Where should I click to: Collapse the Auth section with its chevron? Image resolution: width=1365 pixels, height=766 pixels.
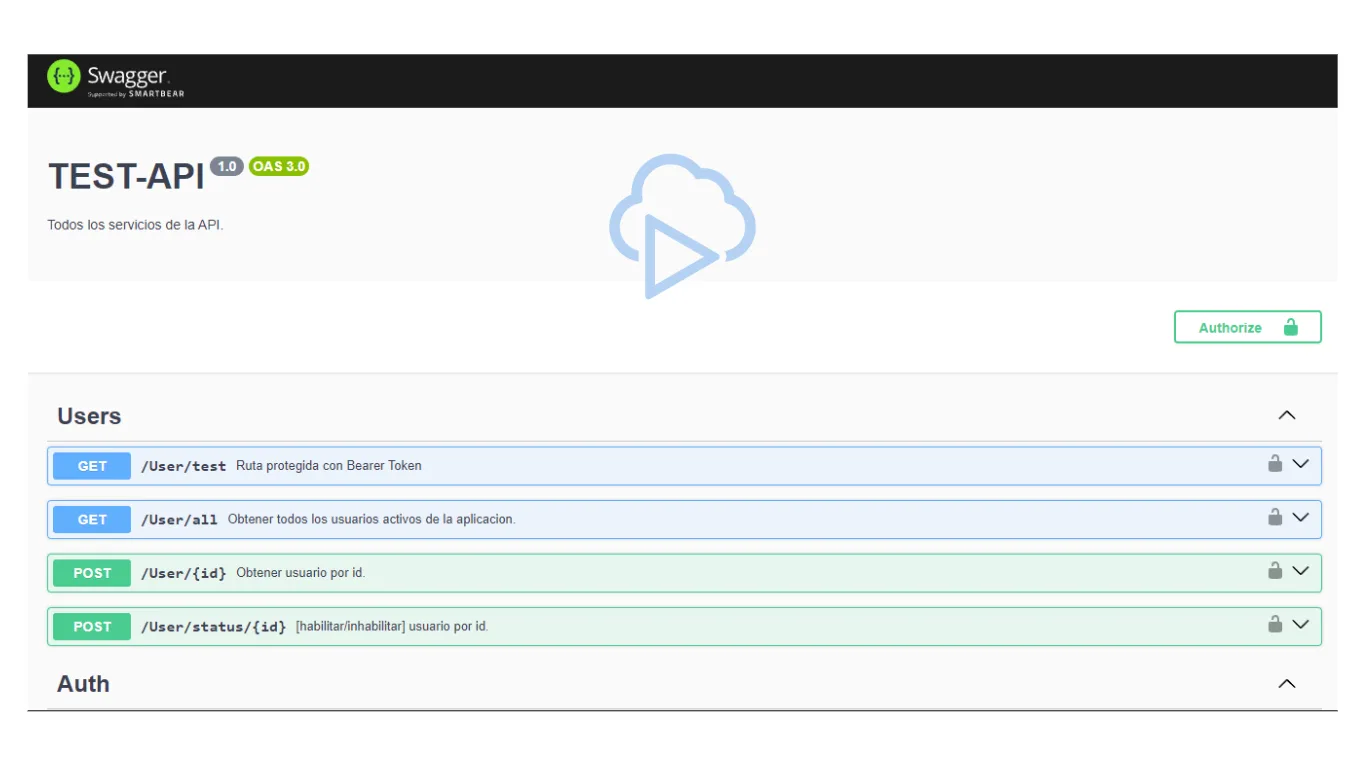point(1287,684)
